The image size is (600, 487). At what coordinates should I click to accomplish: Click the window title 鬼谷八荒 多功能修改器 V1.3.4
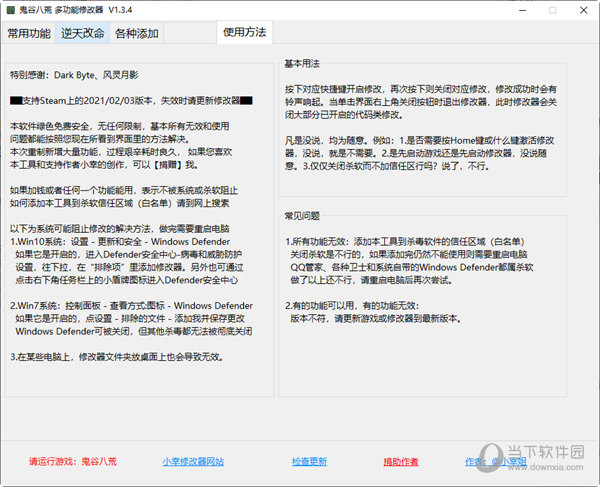click(x=76, y=10)
